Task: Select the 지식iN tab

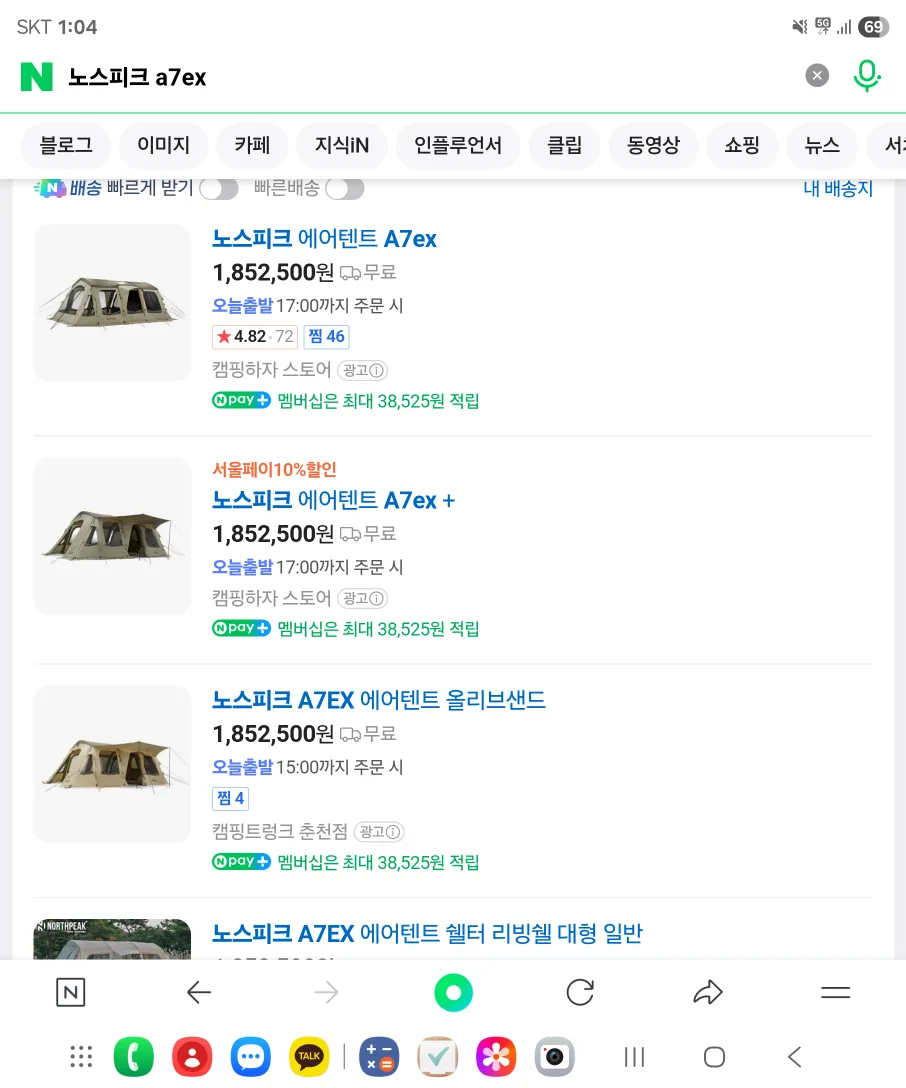Action: (342, 146)
